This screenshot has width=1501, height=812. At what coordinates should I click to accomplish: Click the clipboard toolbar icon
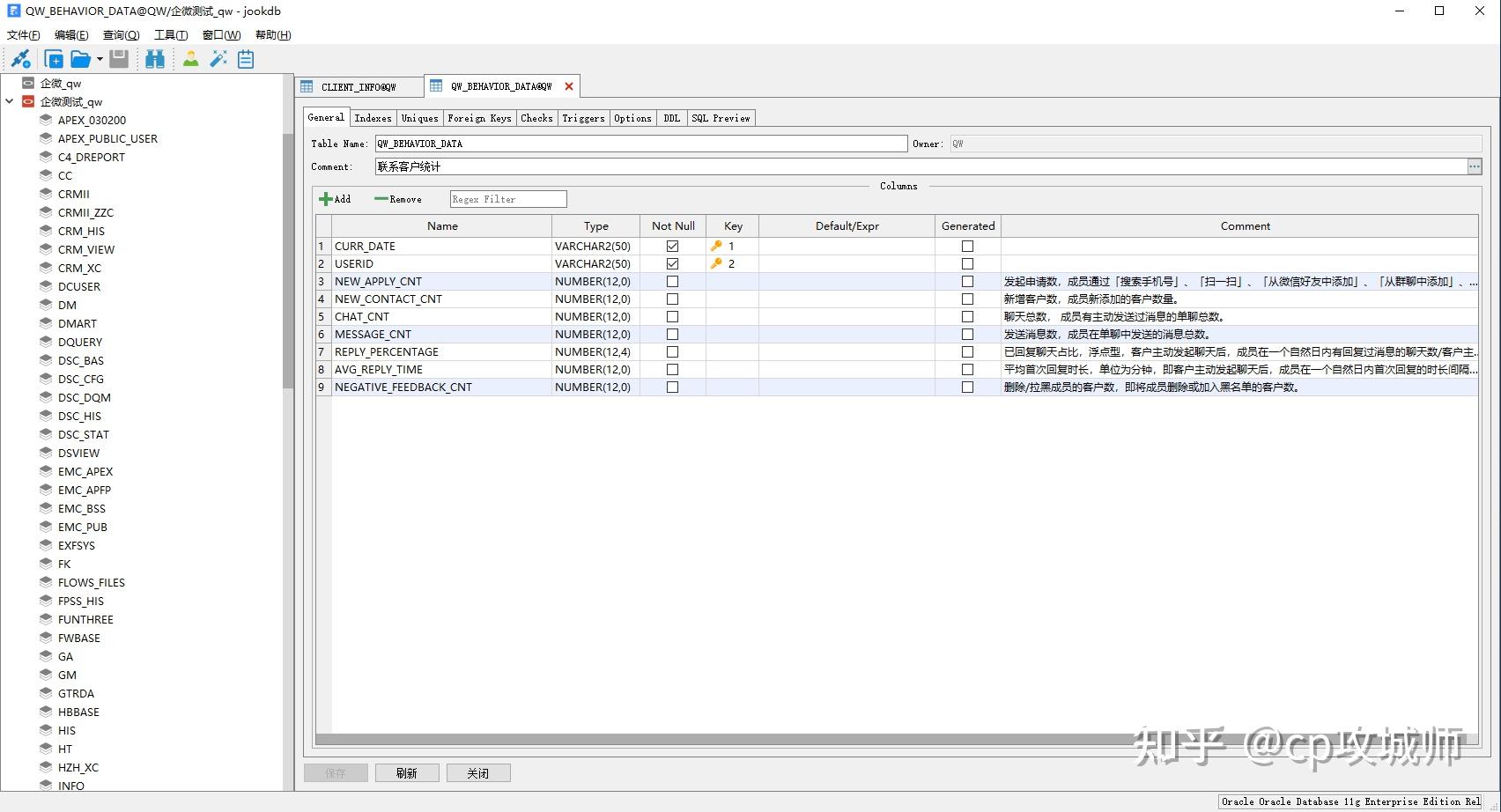pos(245,58)
